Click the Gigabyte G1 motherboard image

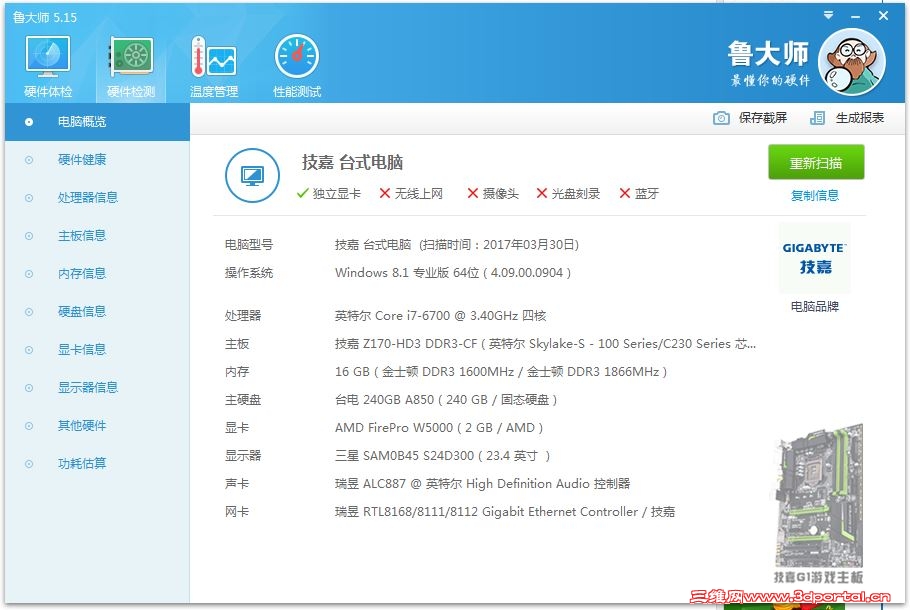[x=819, y=495]
